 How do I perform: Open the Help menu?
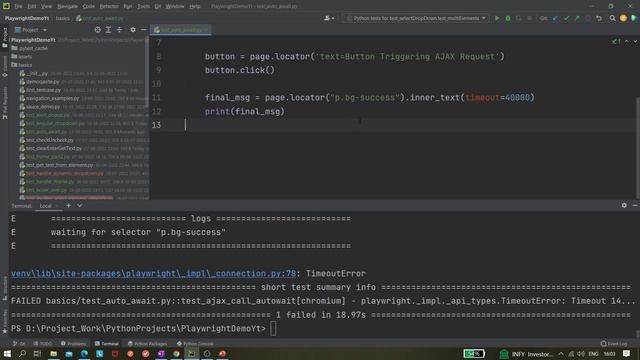(x=195, y=7)
